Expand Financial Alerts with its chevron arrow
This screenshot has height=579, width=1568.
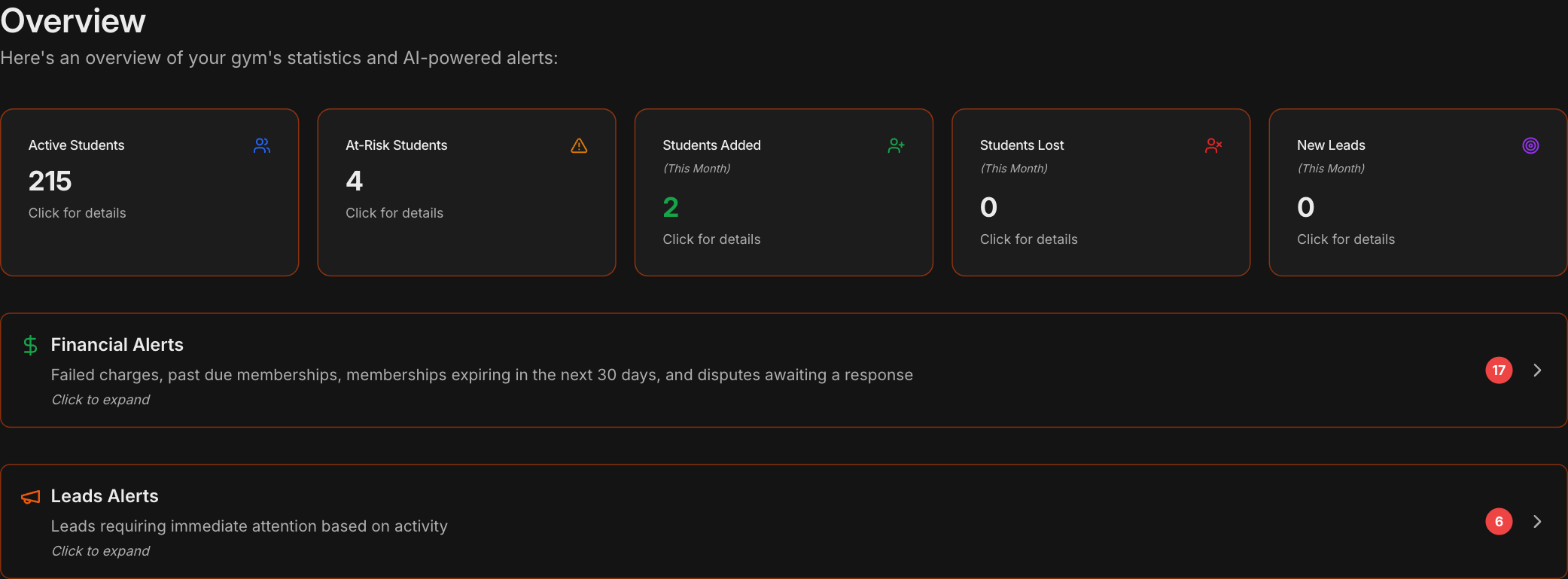pos(1537,370)
